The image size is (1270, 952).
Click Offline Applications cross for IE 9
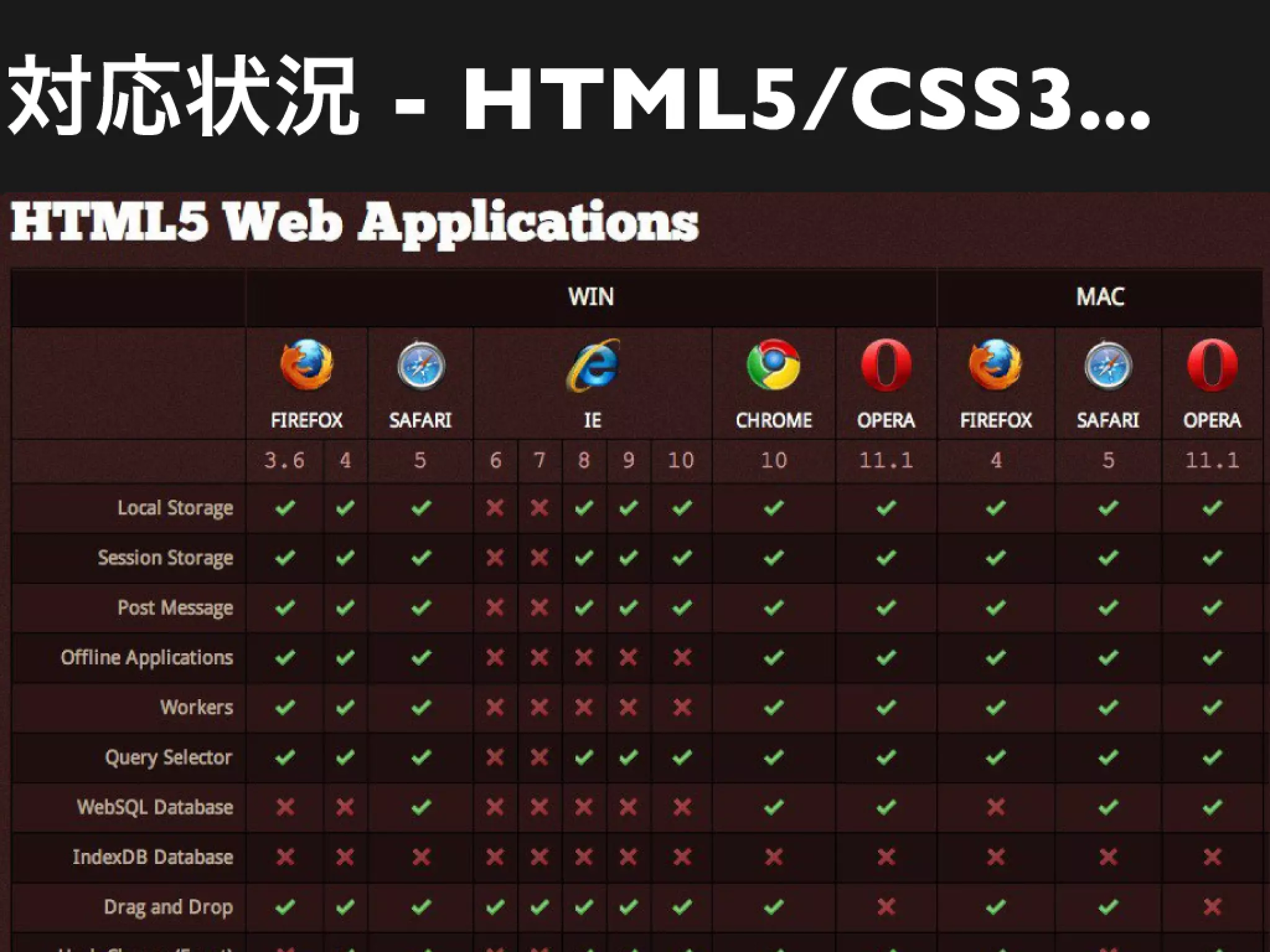[628, 657]
